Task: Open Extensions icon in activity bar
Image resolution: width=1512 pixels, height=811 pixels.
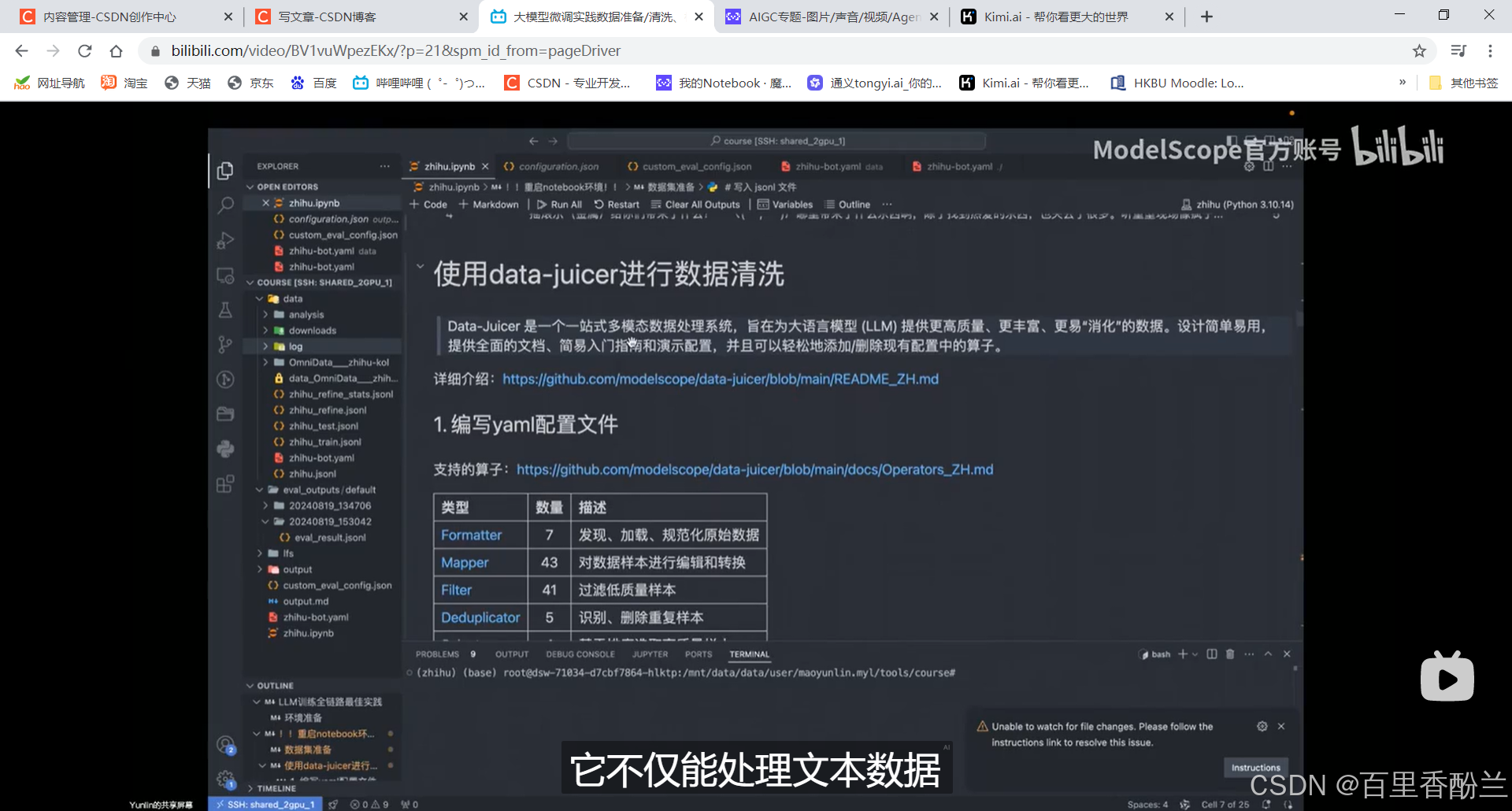Action: coord(225,483)
